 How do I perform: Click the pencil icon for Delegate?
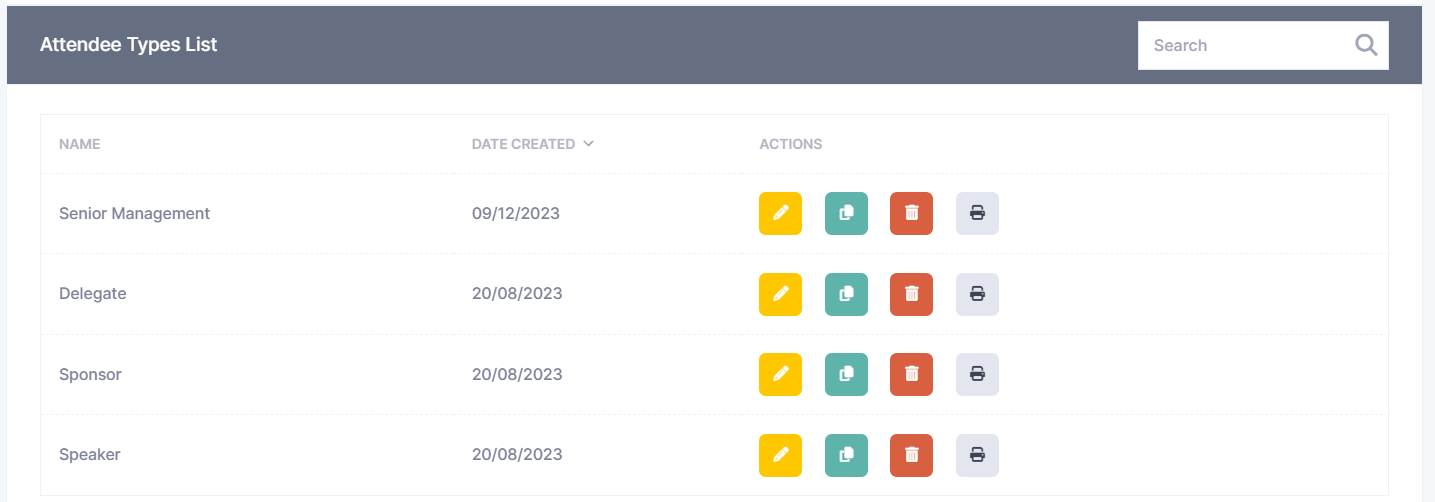point(780,294)
